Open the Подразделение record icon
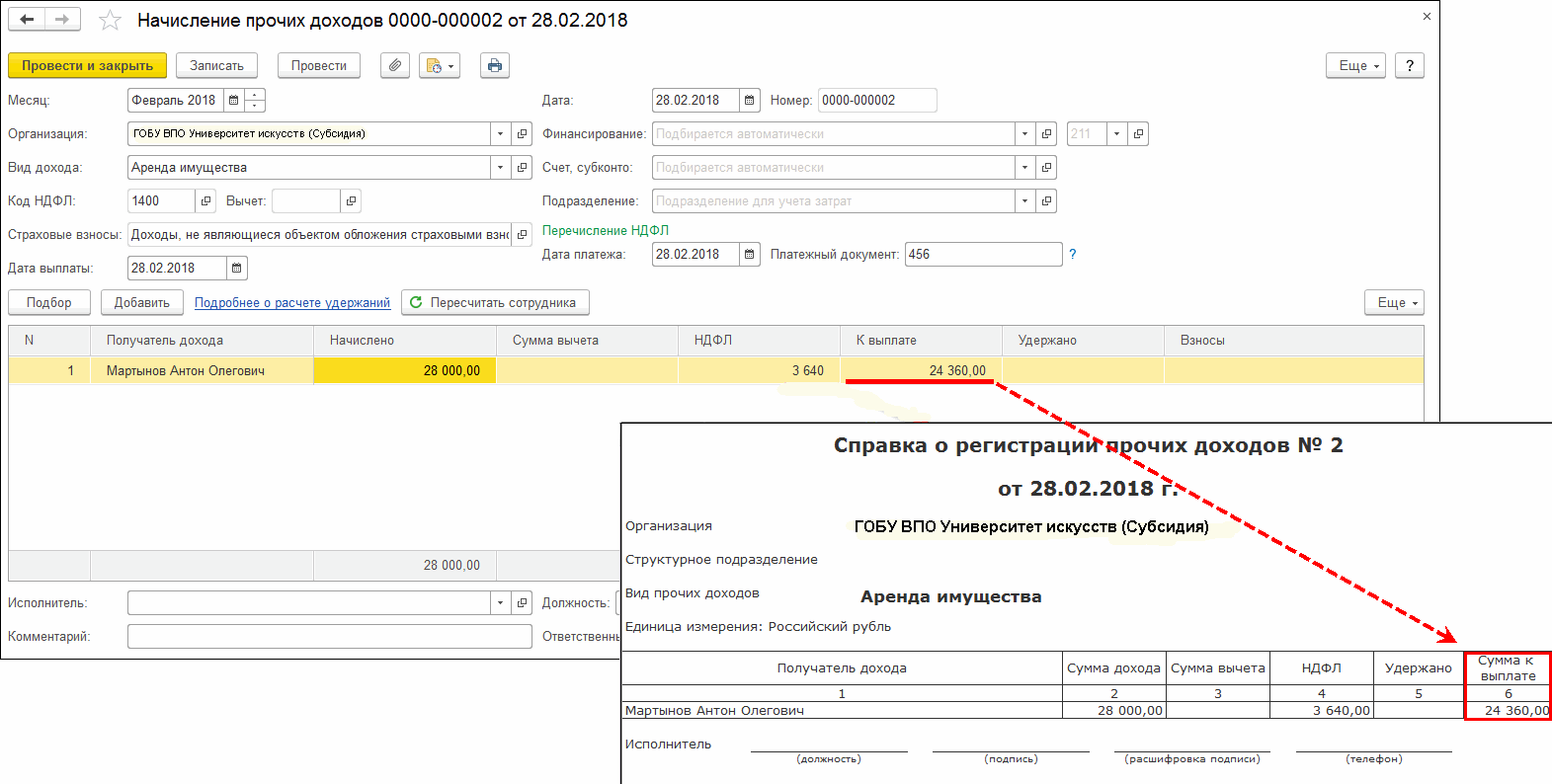Viewport: 1552px width, 784px height. pos(1047,200)
